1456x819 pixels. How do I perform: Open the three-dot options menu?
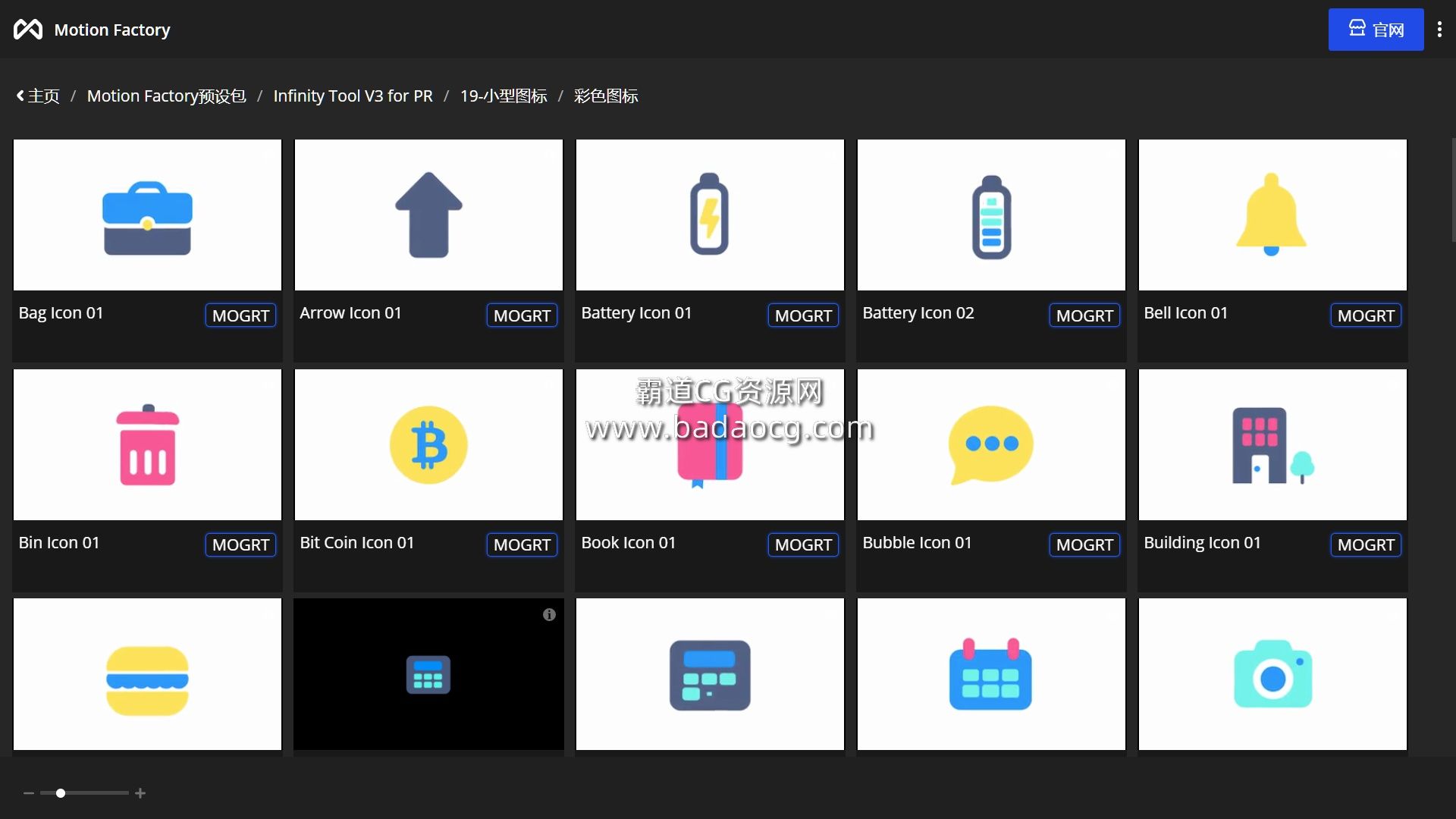[1439, 30]
